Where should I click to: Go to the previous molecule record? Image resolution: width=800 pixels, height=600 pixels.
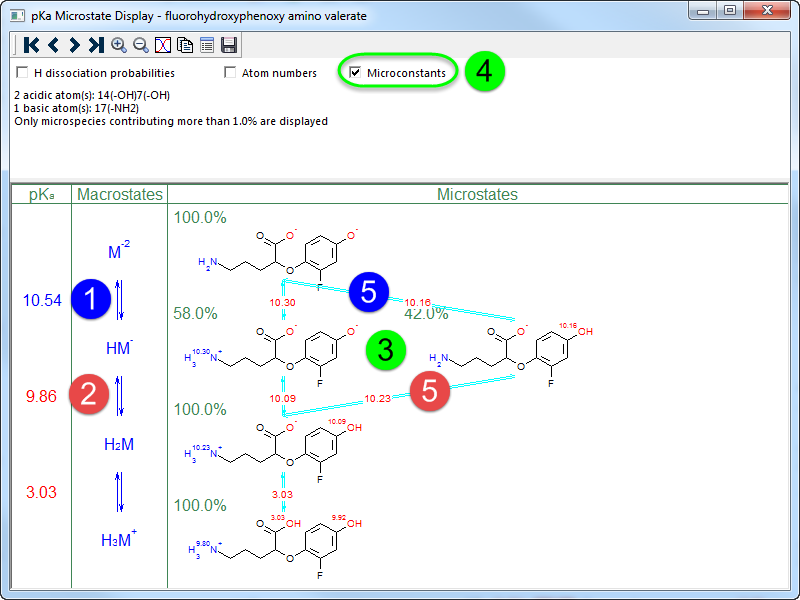(53, 45)
